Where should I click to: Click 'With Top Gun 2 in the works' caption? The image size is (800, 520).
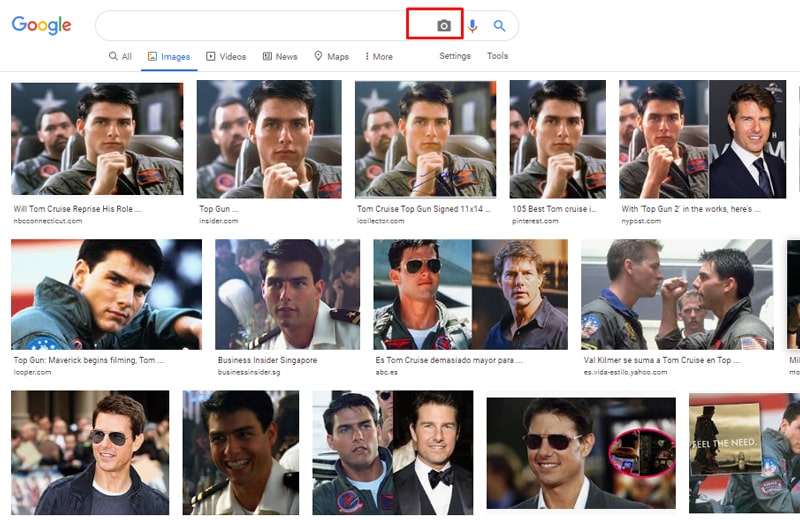click(691, 209)
